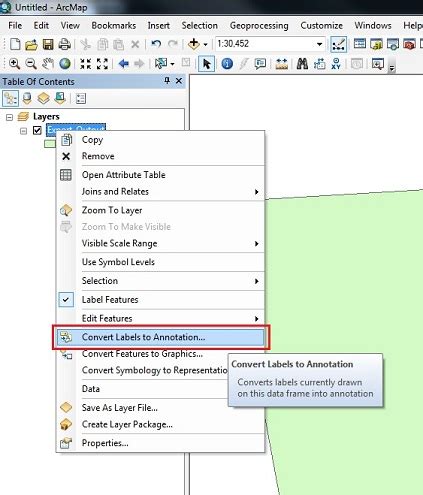Select the Zoom In tool
The image size is (423, 495).
pos(14,63)
